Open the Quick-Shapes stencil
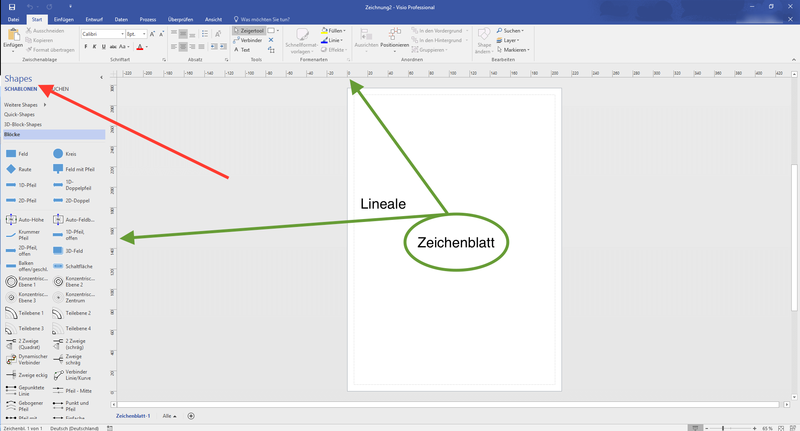The image size is (800, 431). click(22, 114)
